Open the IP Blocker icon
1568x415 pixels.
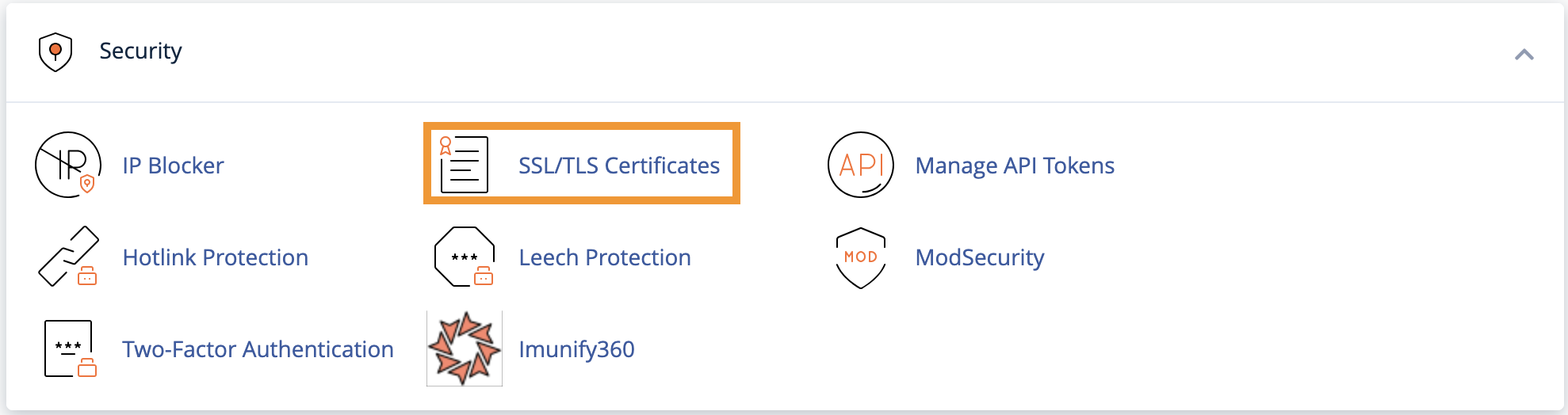pos(68,165)
